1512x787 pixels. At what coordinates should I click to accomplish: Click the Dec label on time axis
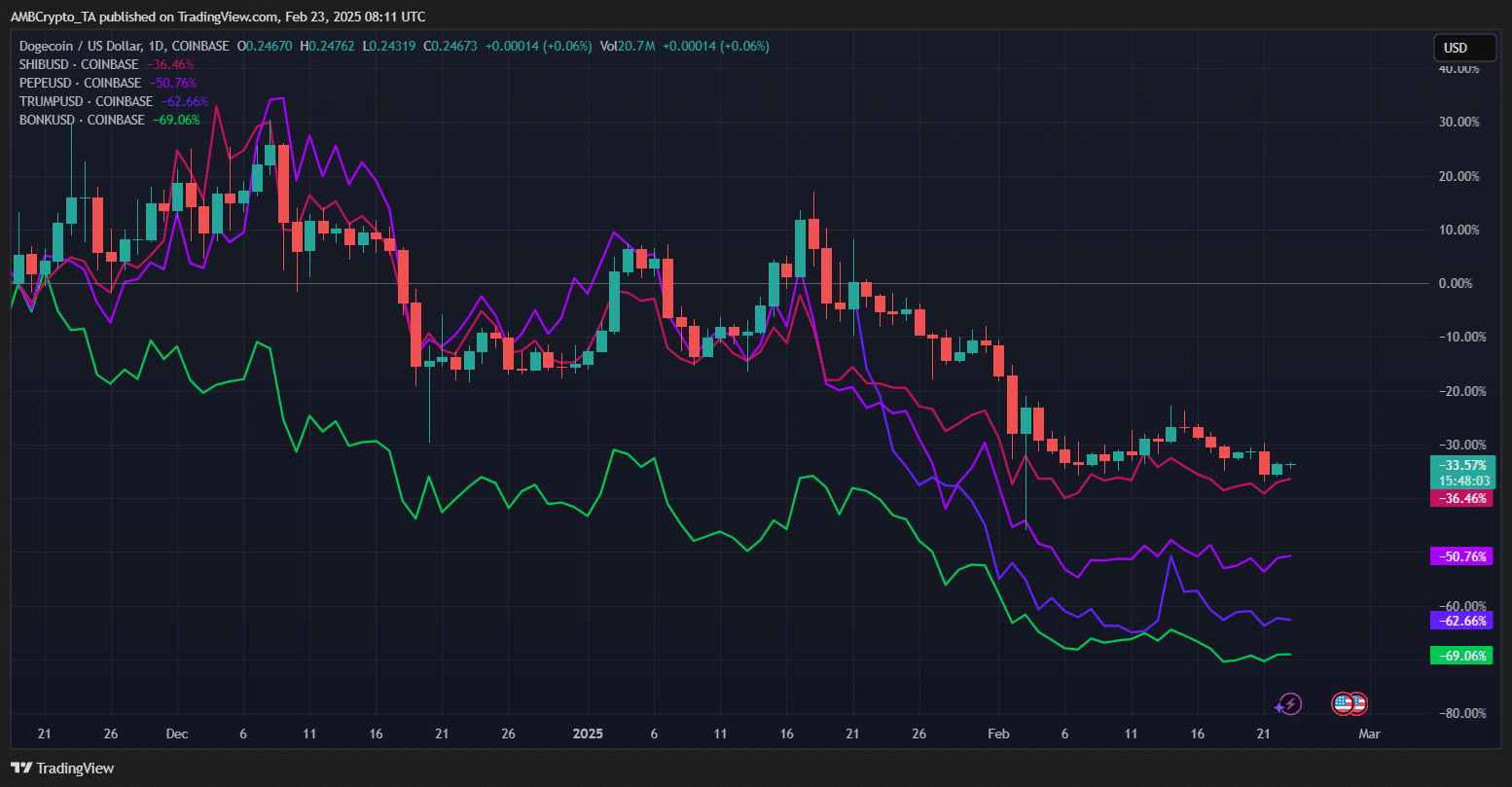(x=177, y=733)
